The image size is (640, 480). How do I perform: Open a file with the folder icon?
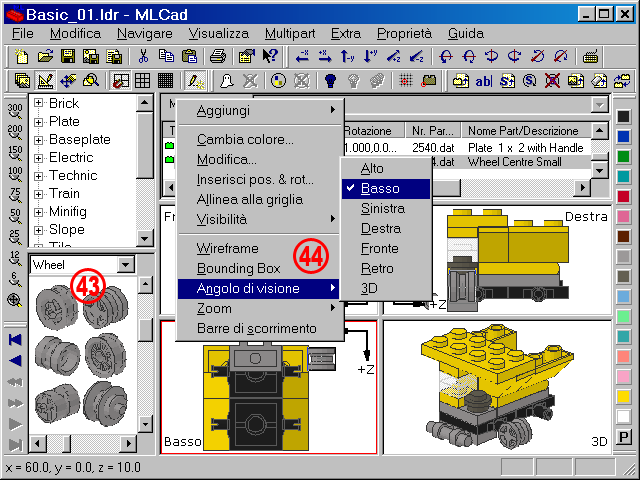[45, 56]
